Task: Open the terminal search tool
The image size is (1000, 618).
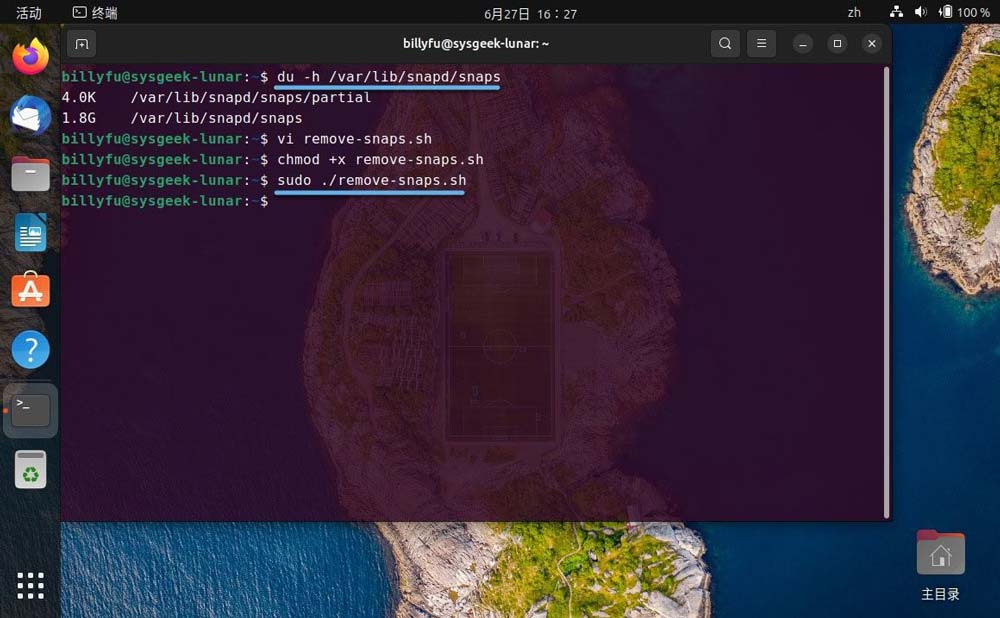Action: [x=725, y=43]
